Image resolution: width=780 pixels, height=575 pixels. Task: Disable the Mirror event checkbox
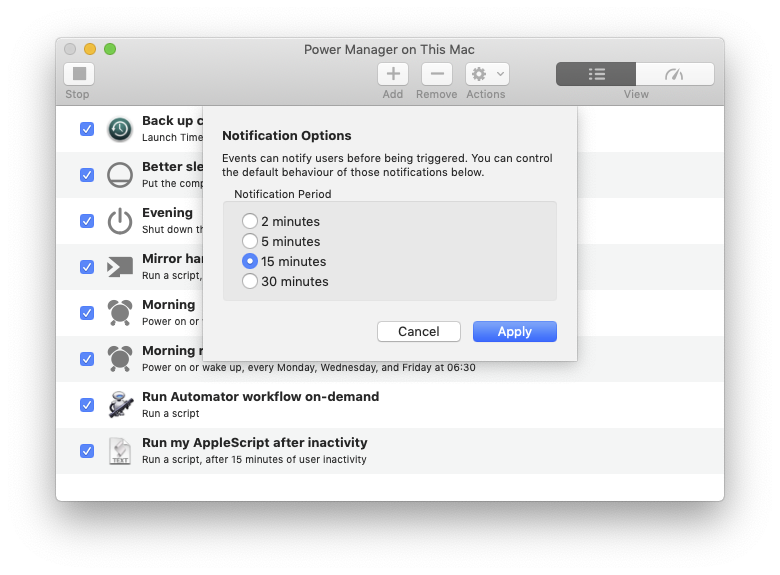[87, 267]
